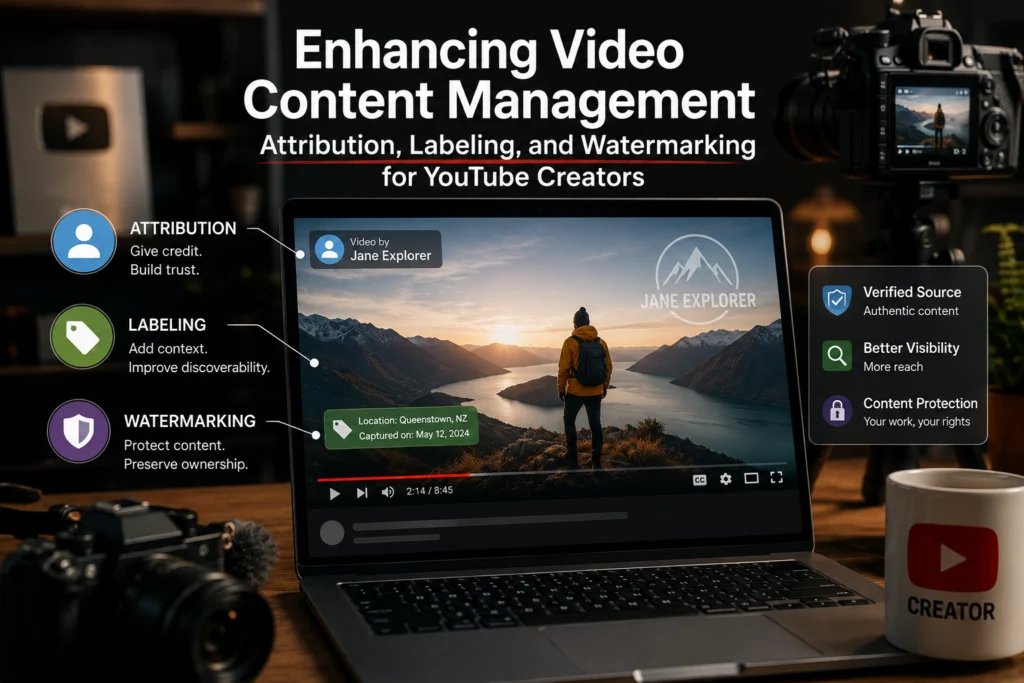Click the Verified Source title text
This screenshot has width=1024, height=683.
point(912,292)
